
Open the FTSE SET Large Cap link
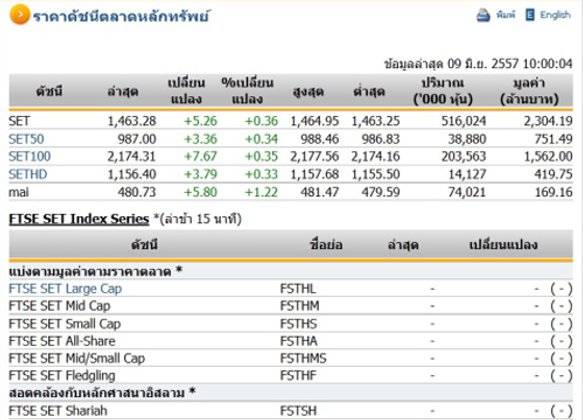(65, 289)
